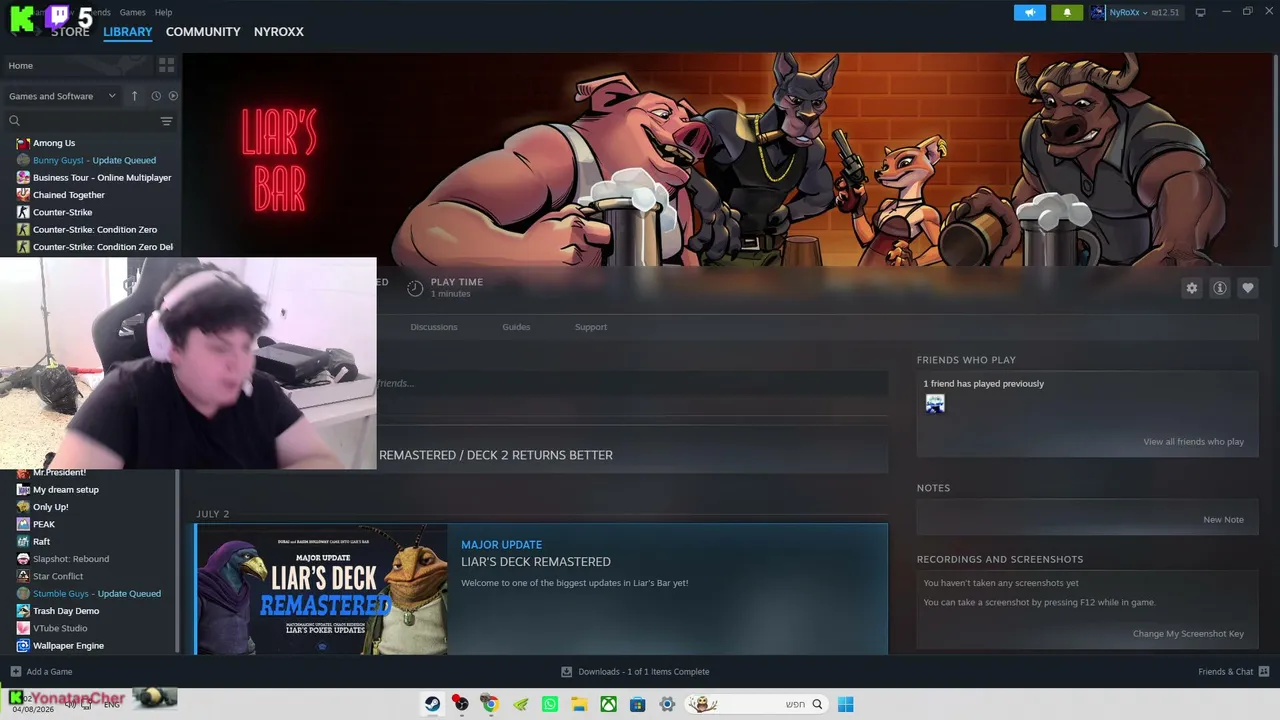
Task: Click the Friends & Chat icon
Action: pyautogui.click(x=1263, y=672)
